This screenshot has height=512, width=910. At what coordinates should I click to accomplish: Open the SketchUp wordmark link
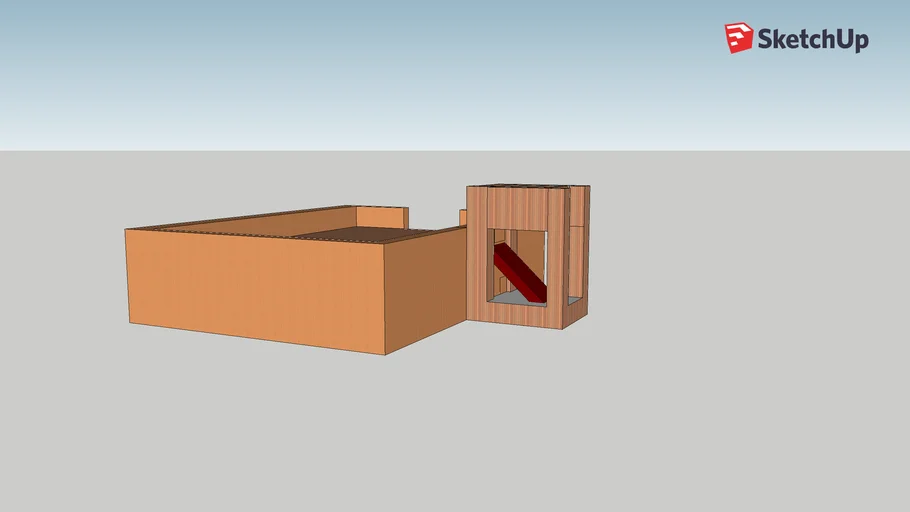click(812, 39)
